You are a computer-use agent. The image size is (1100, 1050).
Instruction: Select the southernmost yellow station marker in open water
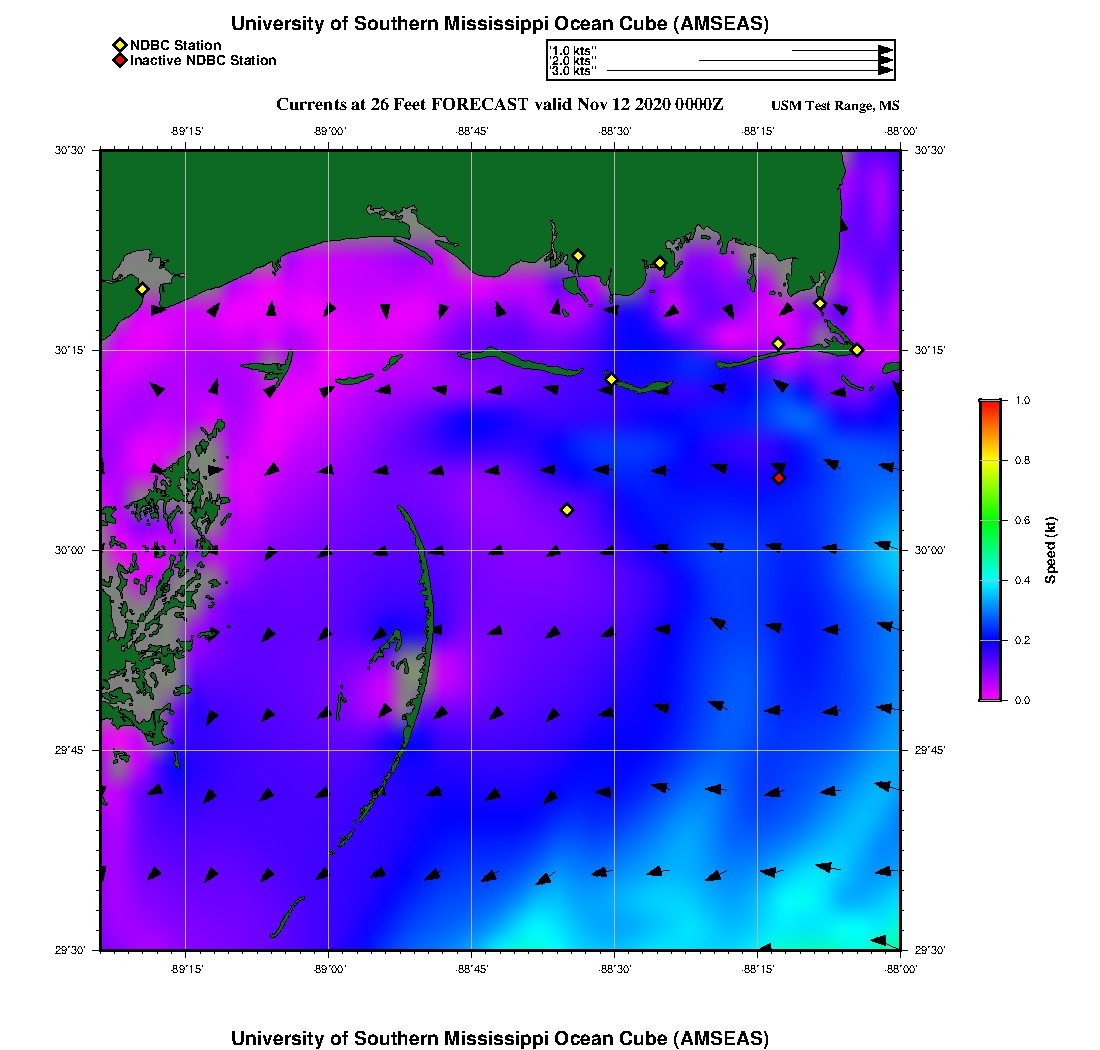(x=567, y=510)
